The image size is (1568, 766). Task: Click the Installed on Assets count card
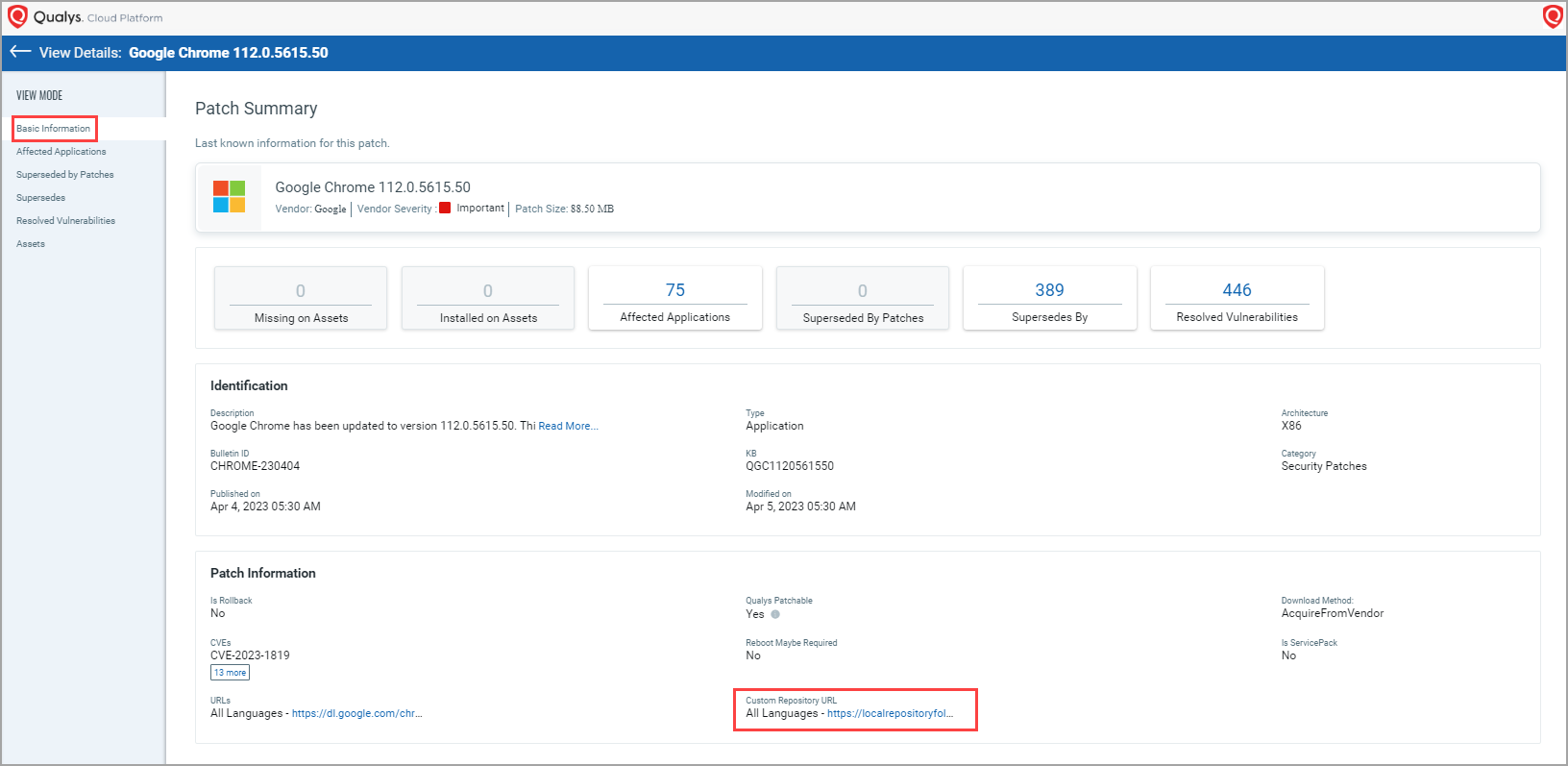click(x=488, y=298)
